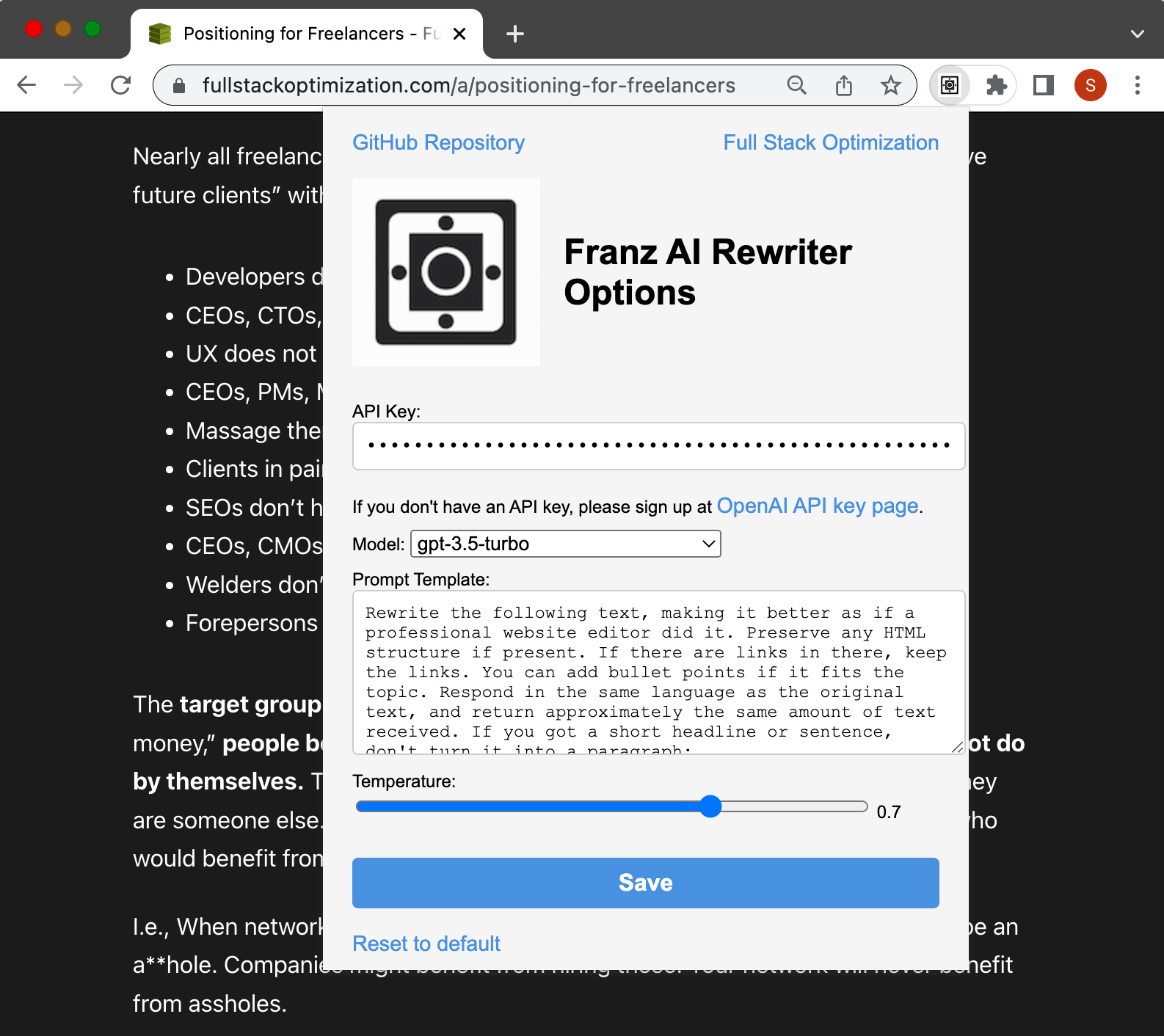
Task: Expand the tab search chevron
Action: coord(1138,34)
